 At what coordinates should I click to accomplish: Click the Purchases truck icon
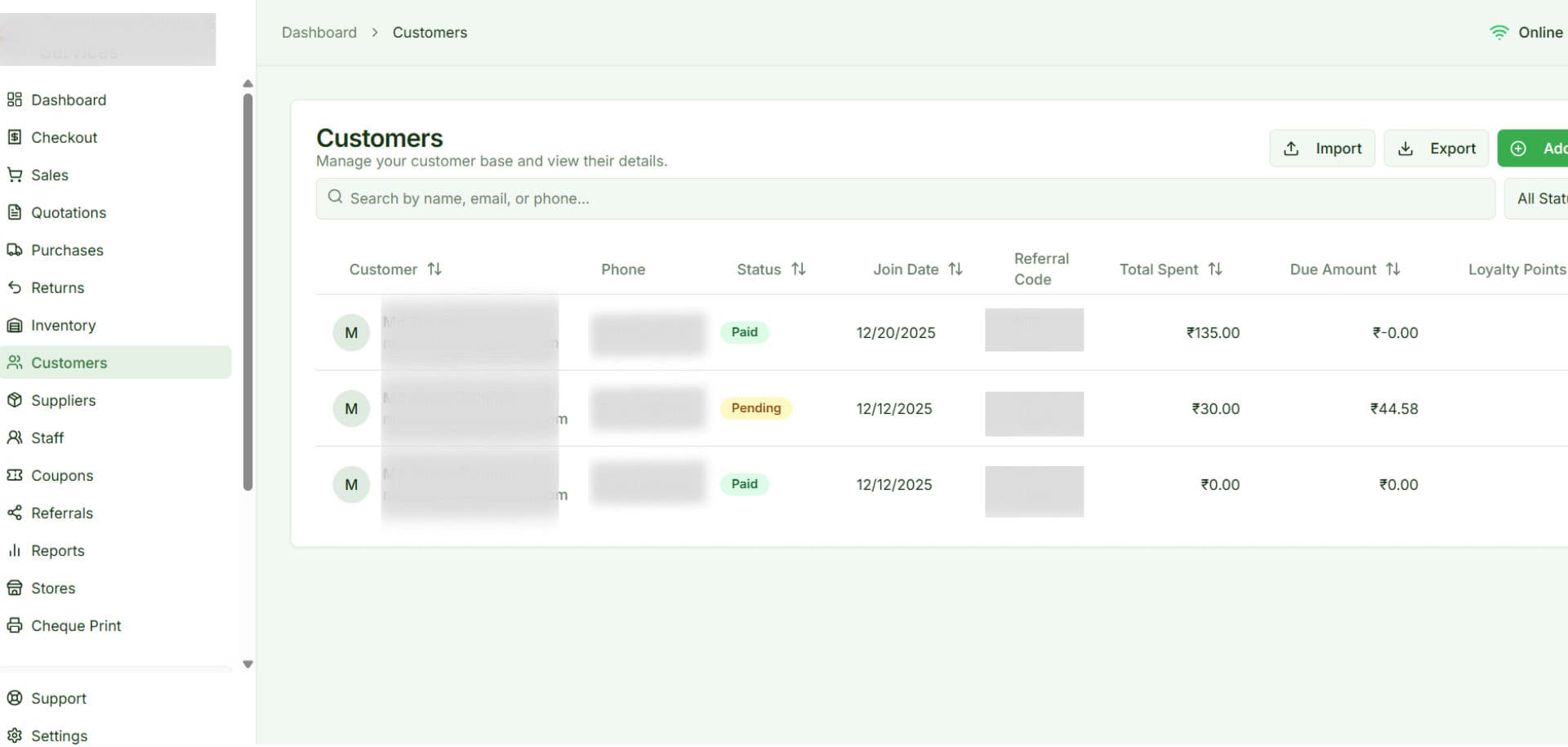tap(15, 250)
